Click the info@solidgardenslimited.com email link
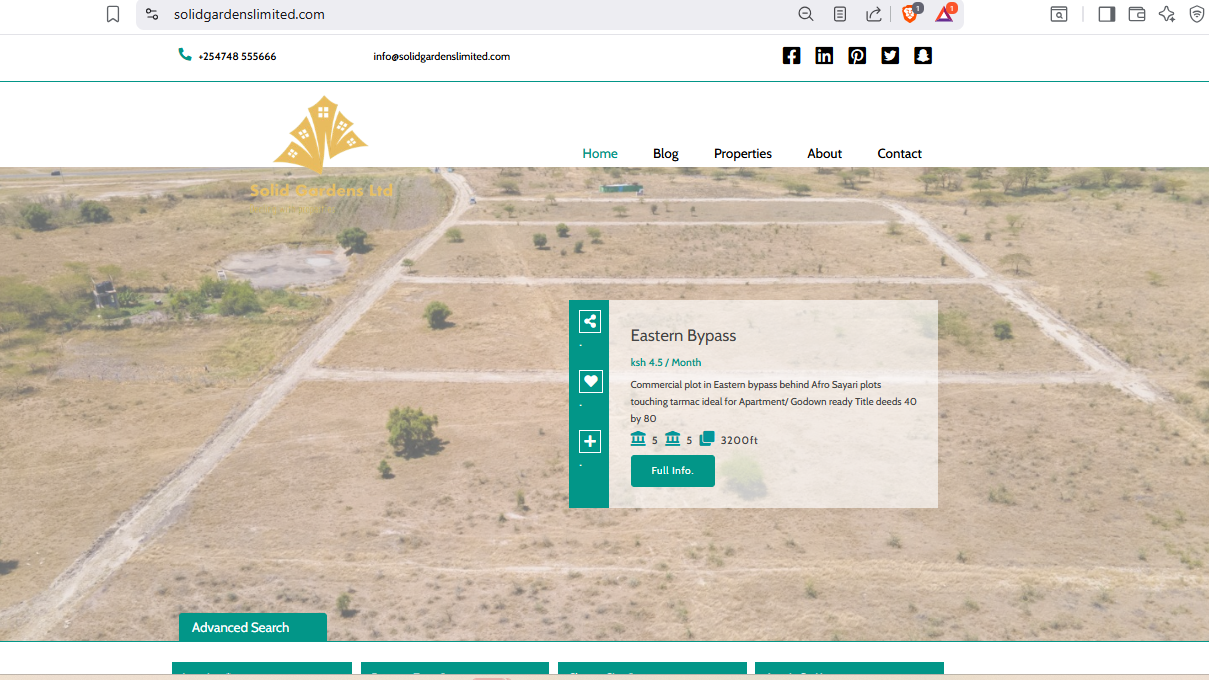Image resolution: width=1209 pixels, height=680 pixels. (441, 57)
